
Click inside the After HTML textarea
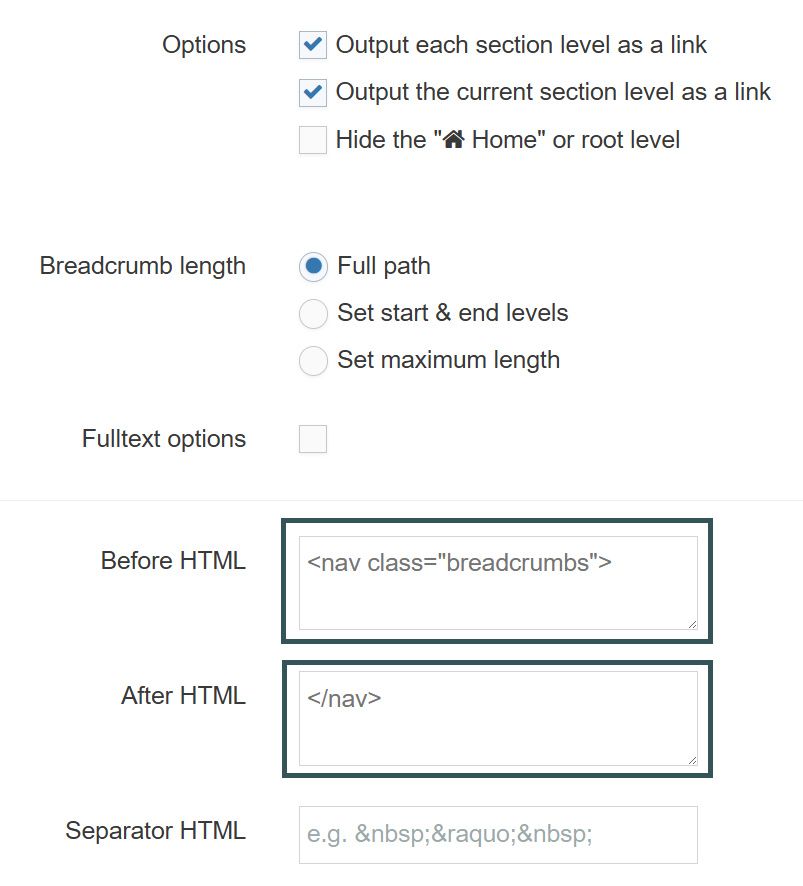click(497, 717)
